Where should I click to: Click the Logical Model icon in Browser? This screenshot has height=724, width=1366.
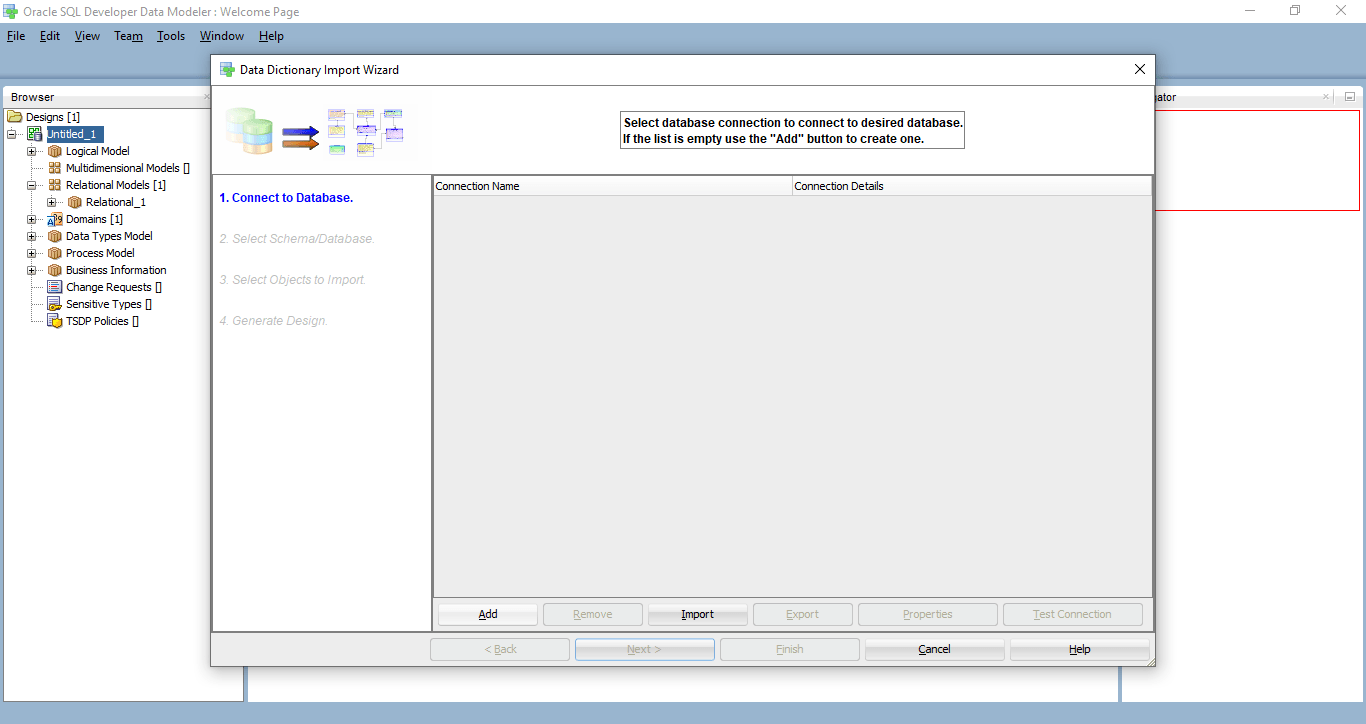pyautogui.click(x=56, y=150)
